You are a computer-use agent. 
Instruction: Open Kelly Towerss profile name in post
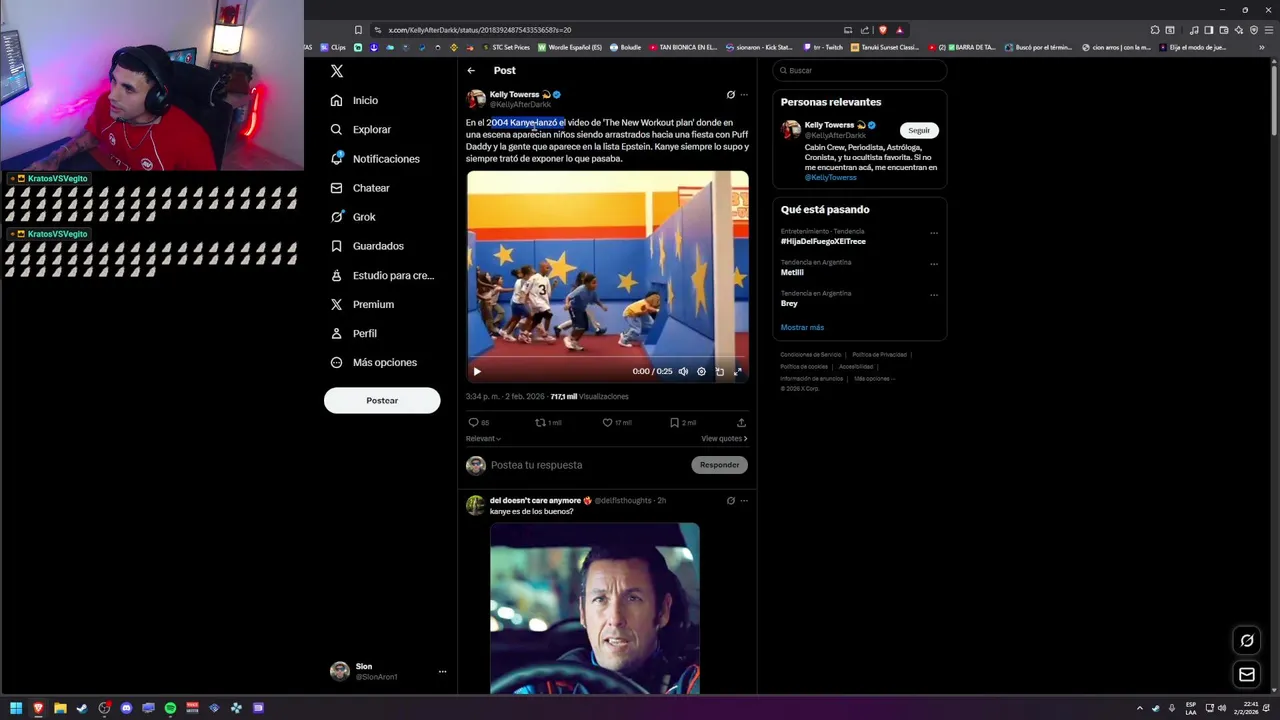[x=514, y=95]
